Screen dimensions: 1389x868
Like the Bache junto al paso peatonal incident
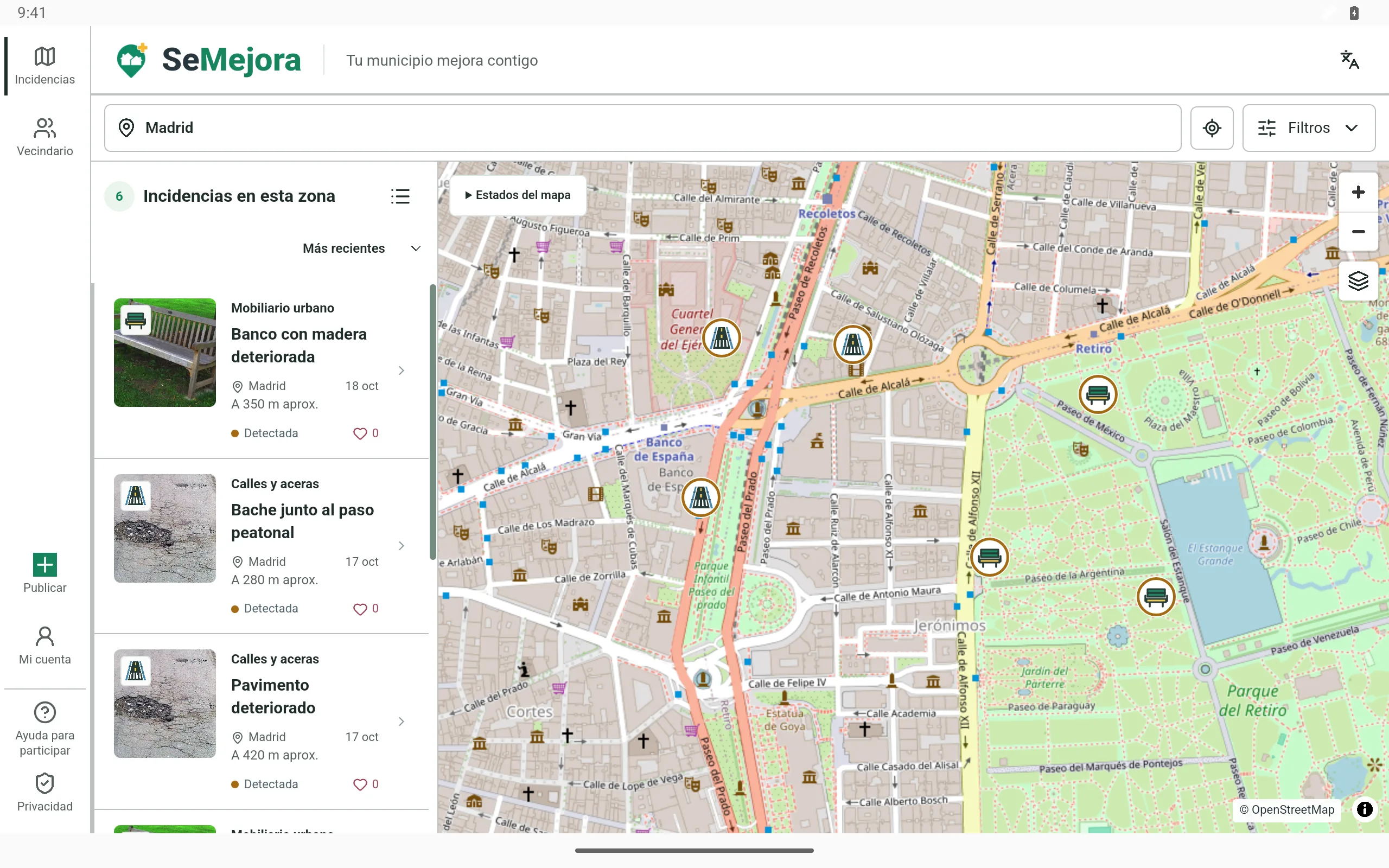[366, 609]
